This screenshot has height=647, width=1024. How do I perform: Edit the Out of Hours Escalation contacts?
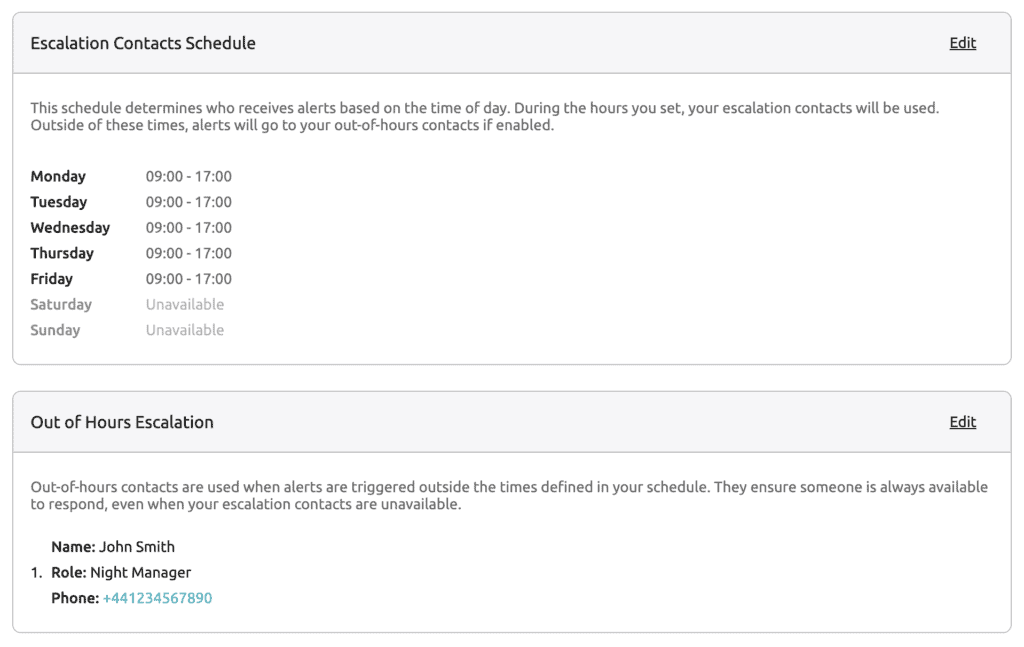[x=962, y=422]
